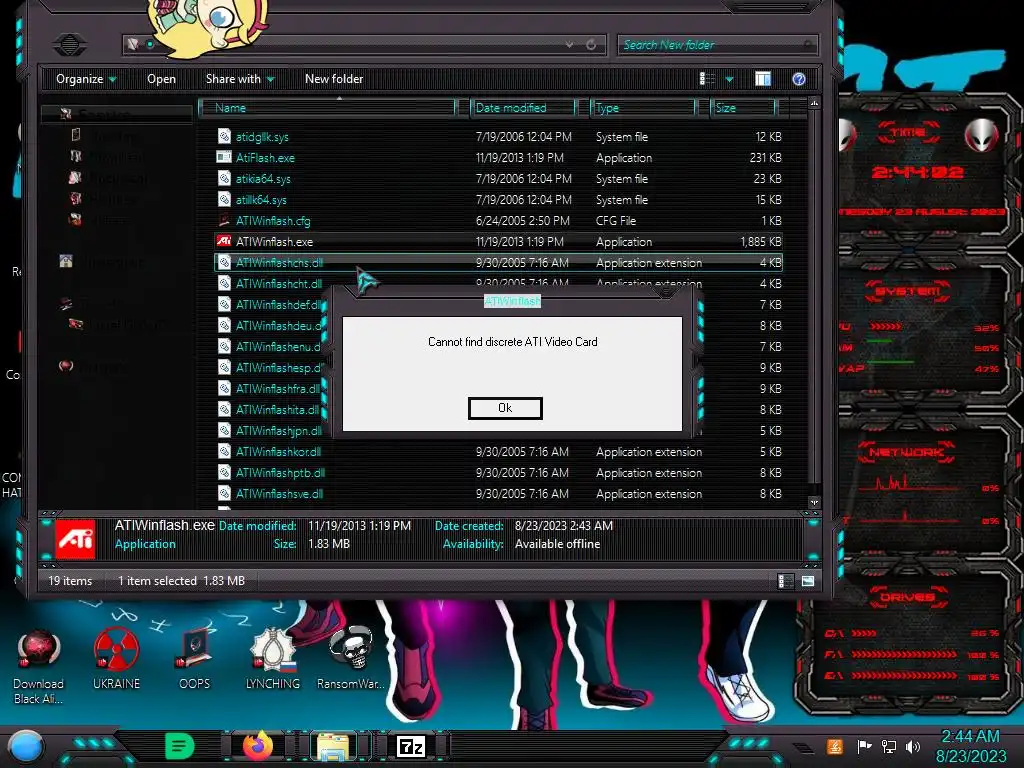Select the atidgllk.sys file icon

point(224,136)
